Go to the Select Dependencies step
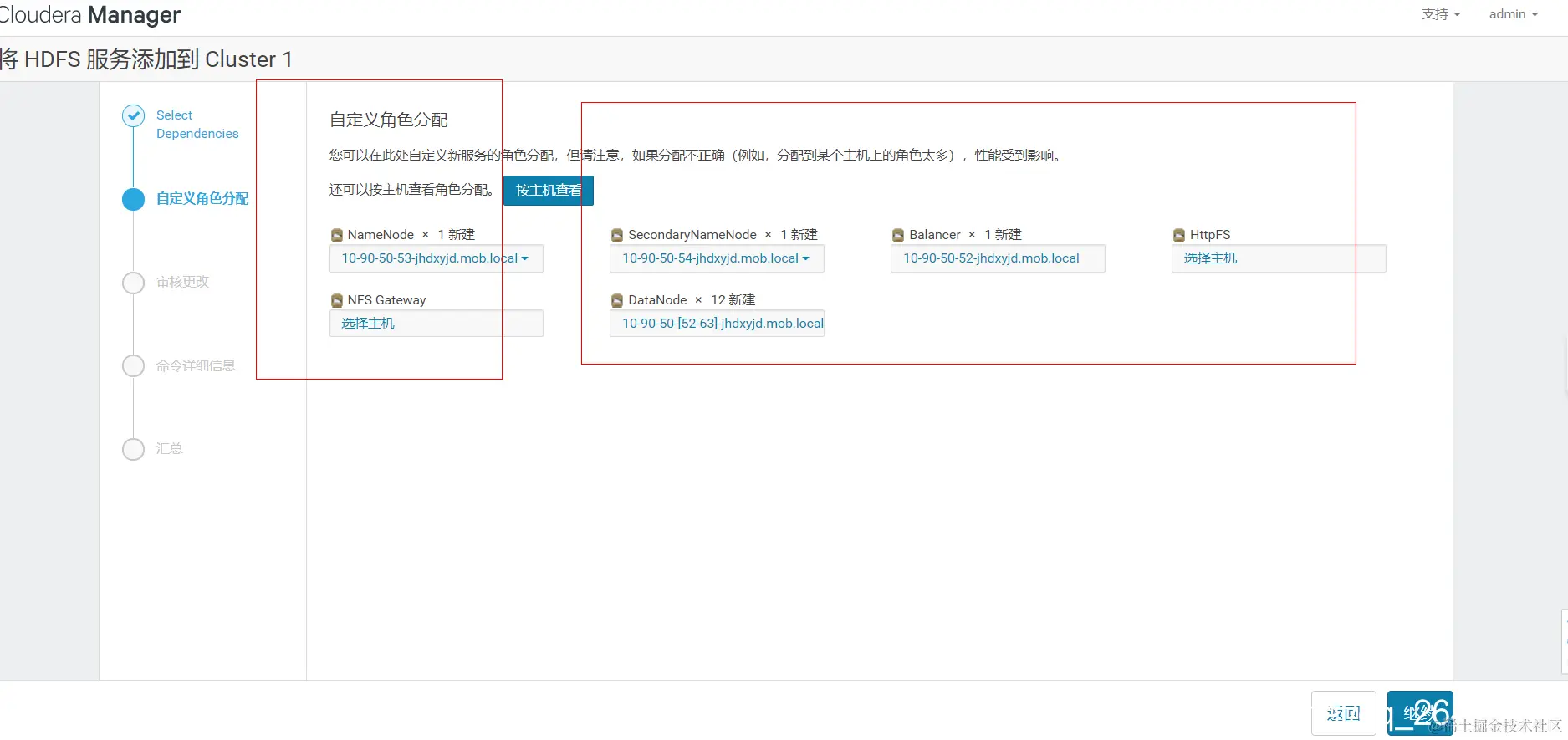This screenshot has height=740, width=1568. tap(197, 125)
